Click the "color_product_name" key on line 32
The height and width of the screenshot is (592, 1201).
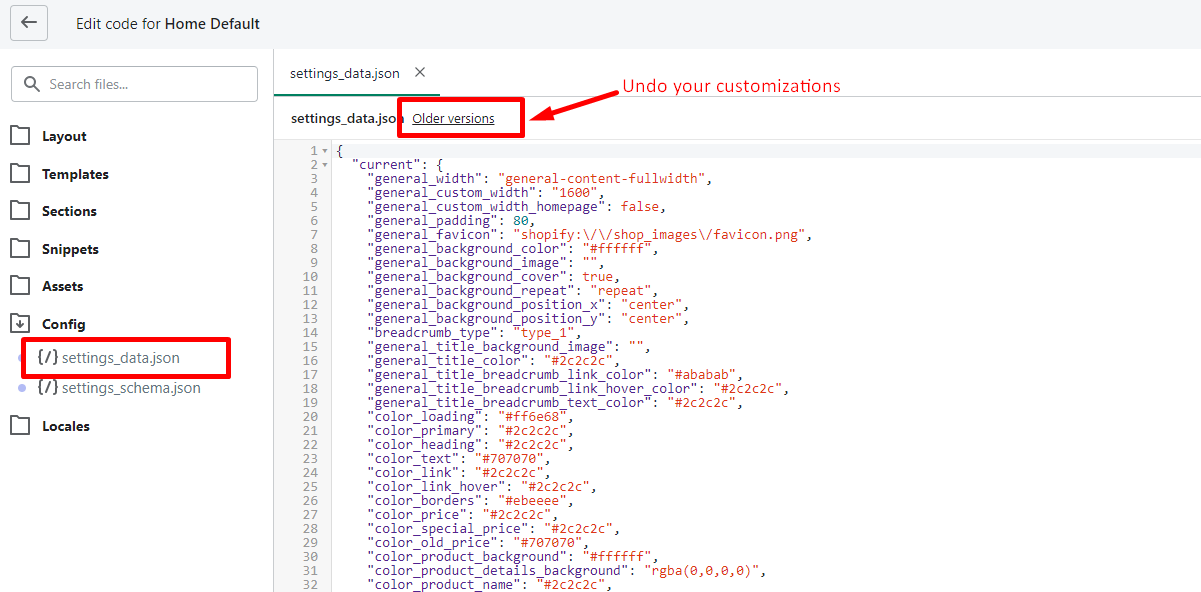click(444, 585)
